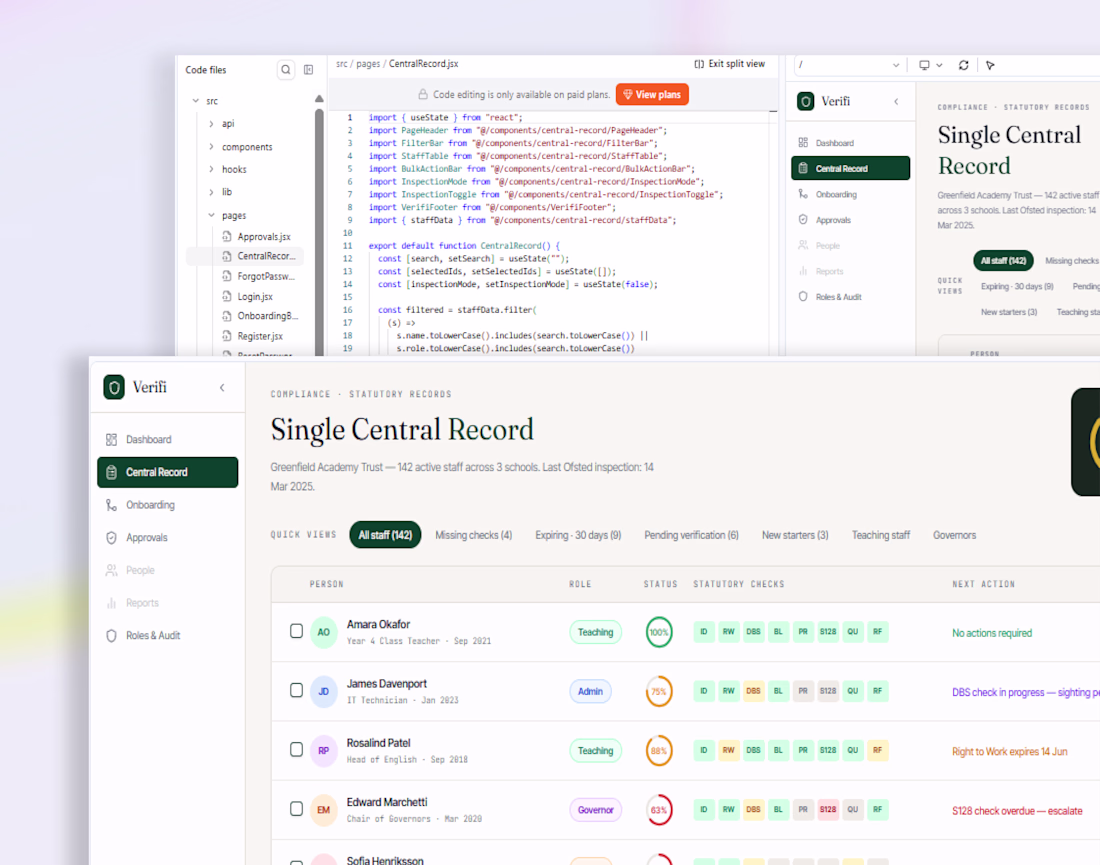Click Exit split view
The width and height of the screenshot is (1100, 865).
pyautogui.click(x=730, y=64)
